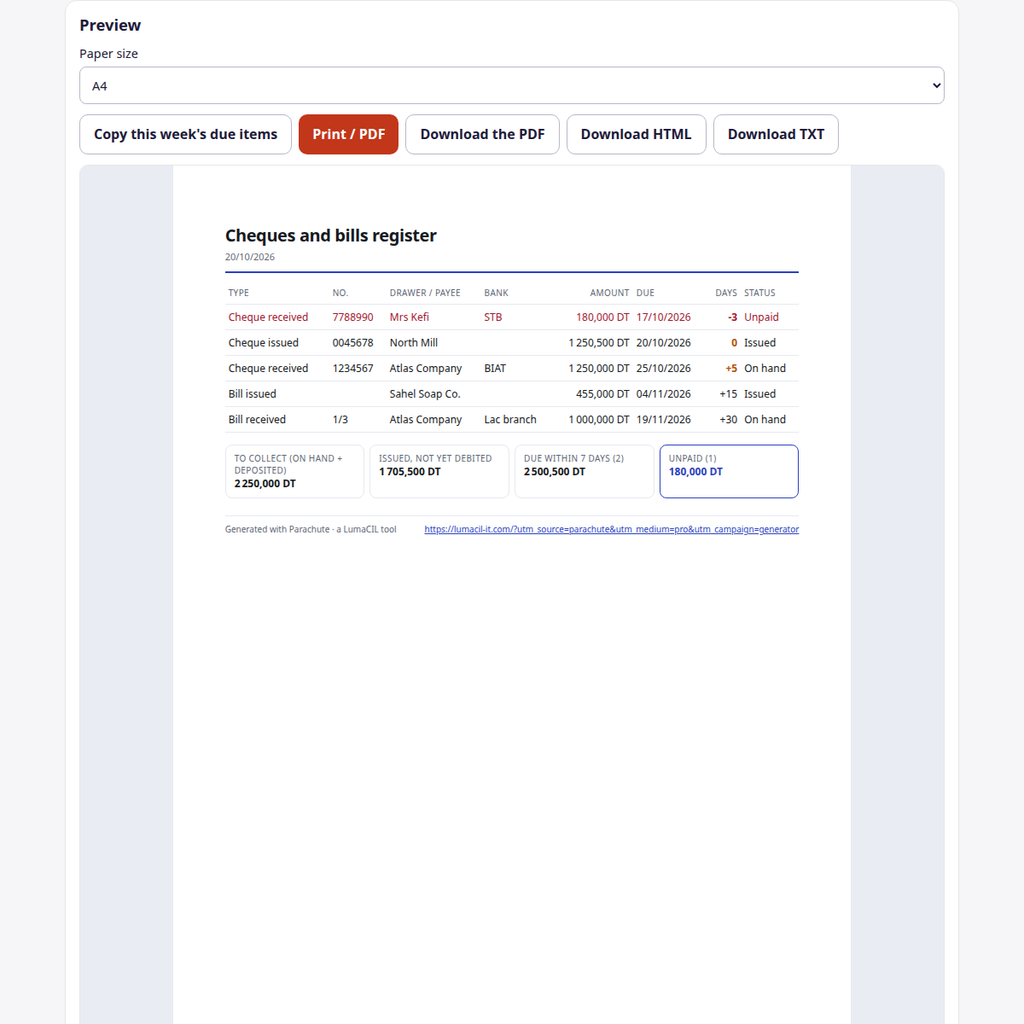Click the due date 04/11/2026
Image resolution: width=1024 pixels, height=1024 pixels.
[x=664, y=394]
